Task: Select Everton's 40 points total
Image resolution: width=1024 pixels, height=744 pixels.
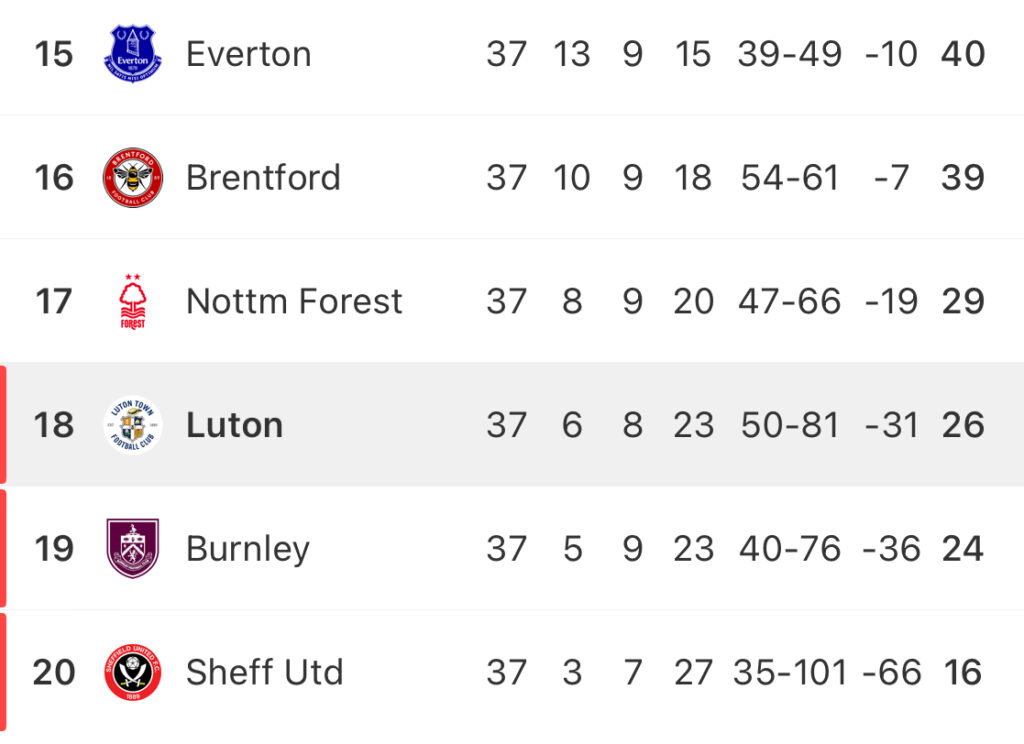Action: 963,54
